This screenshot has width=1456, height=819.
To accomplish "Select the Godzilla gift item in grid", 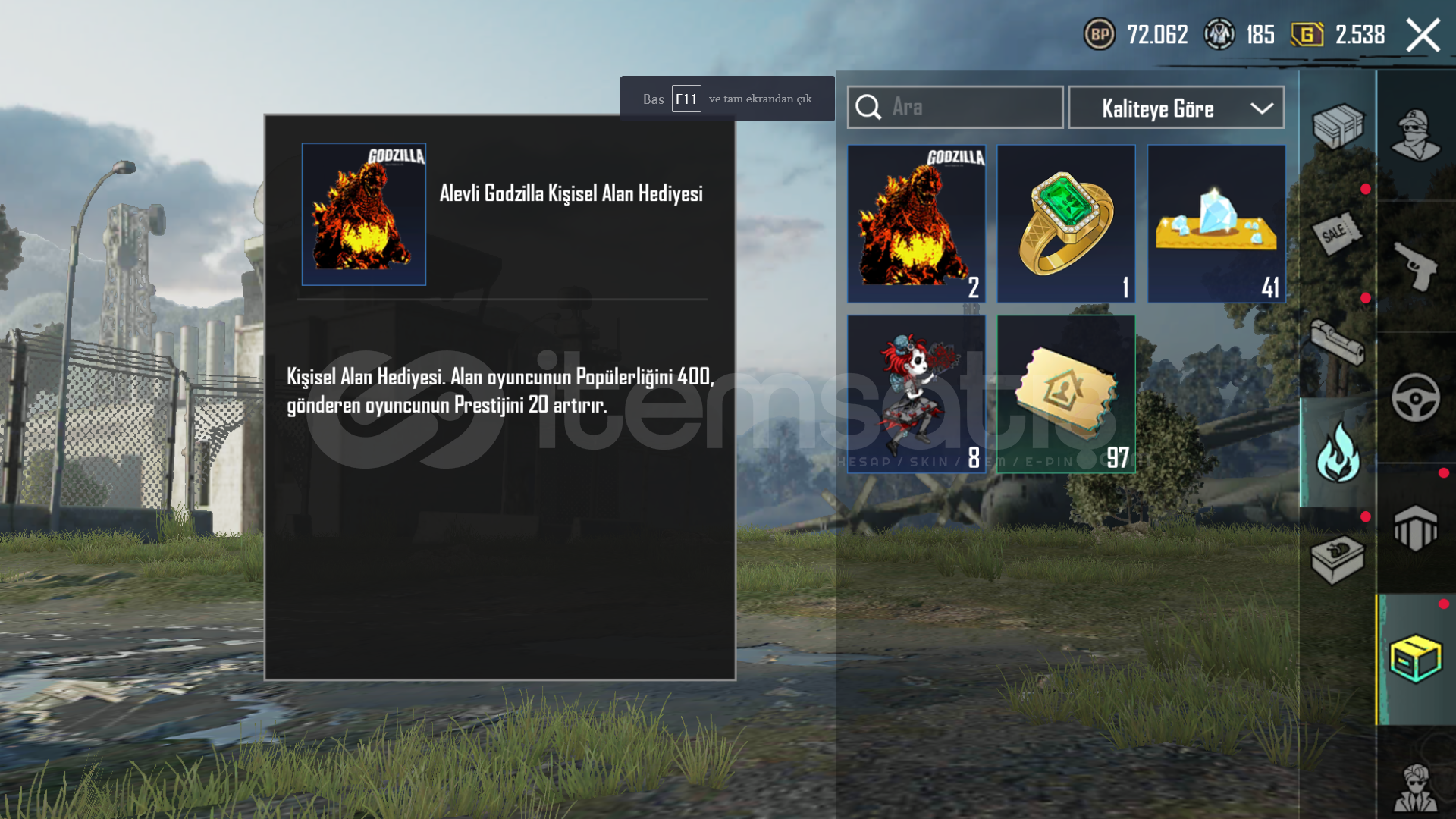I will point(916,224).
